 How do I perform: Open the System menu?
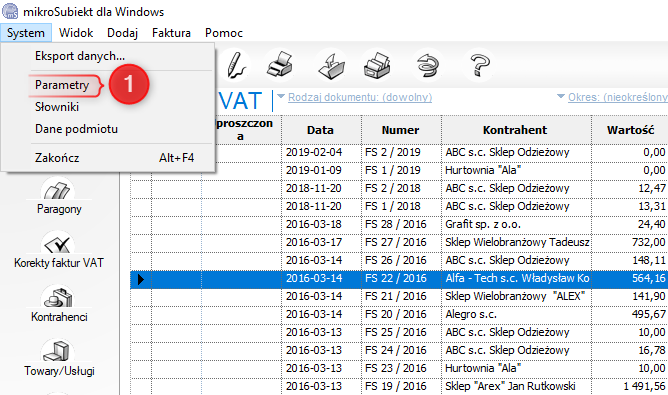pyautogui.click(x=26, y=33)
